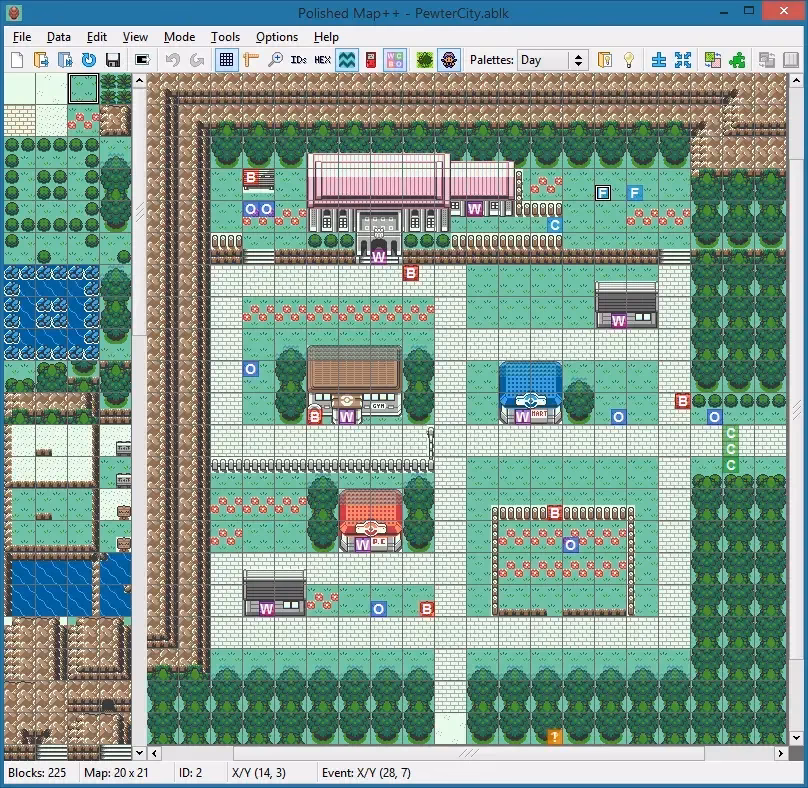The width and height of the screenshot is (808, 788).
Task: Open the View menu
Action: [135, 37]
